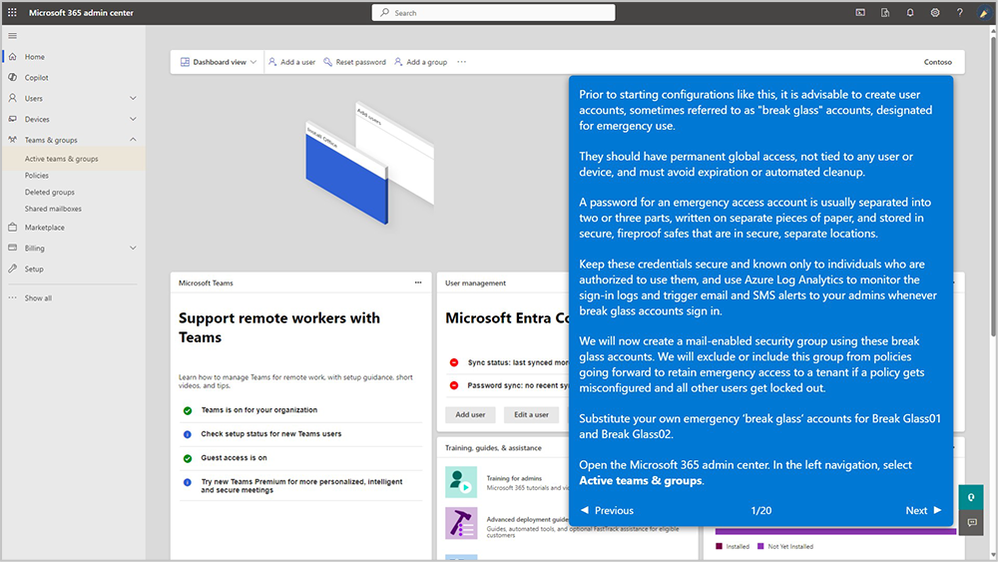Open the Dashboard view dropdown
This screenshot has height=562, width=998.
pyautogui.click(x=218, y=62)
